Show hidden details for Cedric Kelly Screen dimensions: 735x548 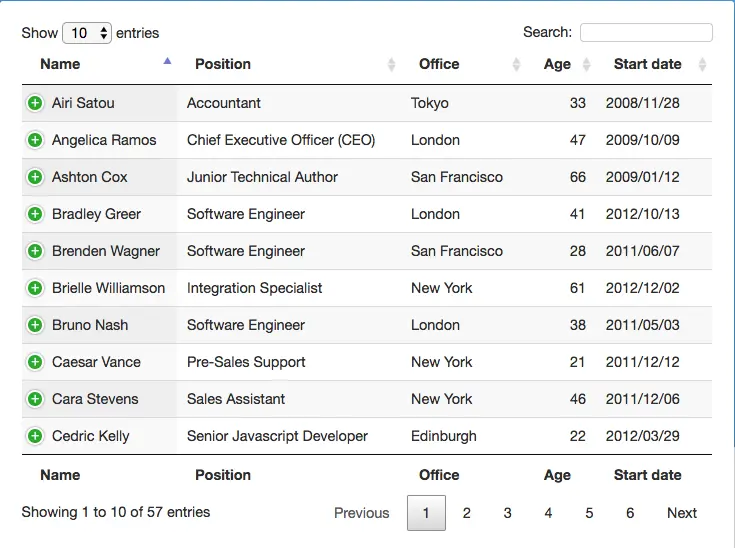35,436
